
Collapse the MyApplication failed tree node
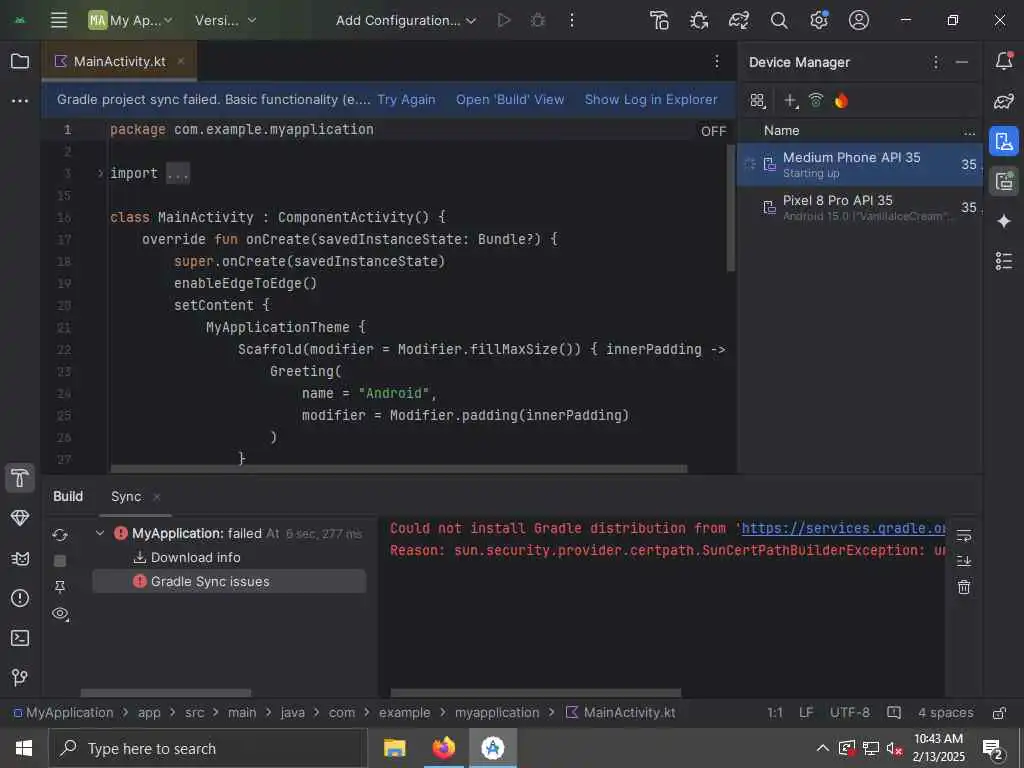coord(100,534)
